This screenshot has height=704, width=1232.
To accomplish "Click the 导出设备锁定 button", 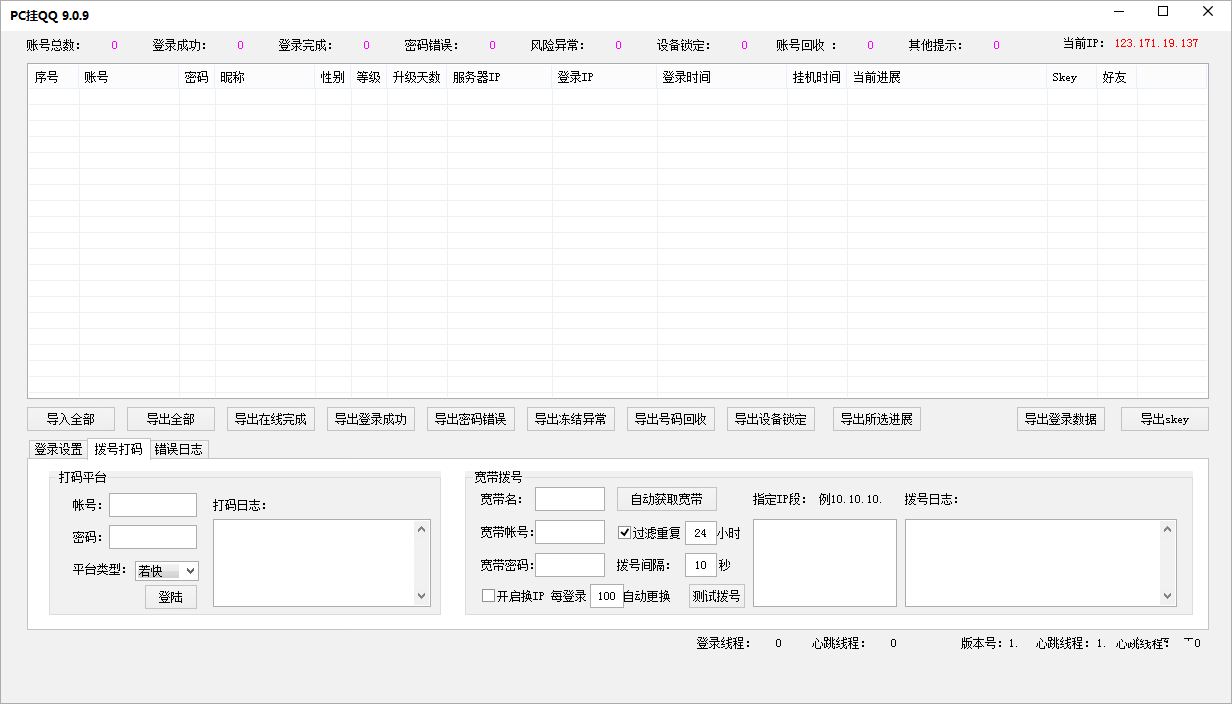I will click(x=771, y=419).
